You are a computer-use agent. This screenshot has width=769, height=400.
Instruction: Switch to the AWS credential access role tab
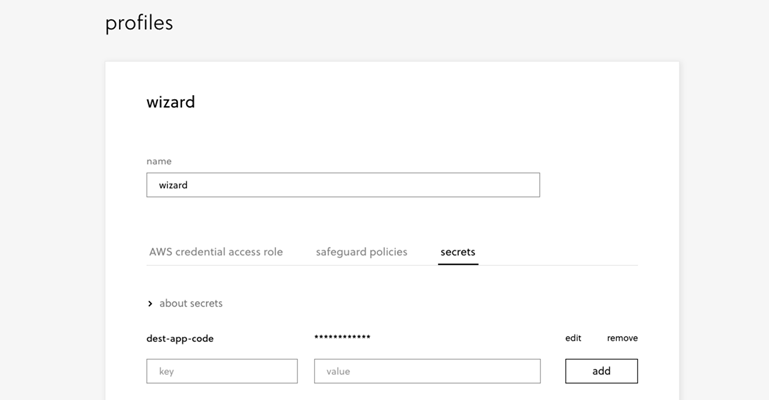216,252
